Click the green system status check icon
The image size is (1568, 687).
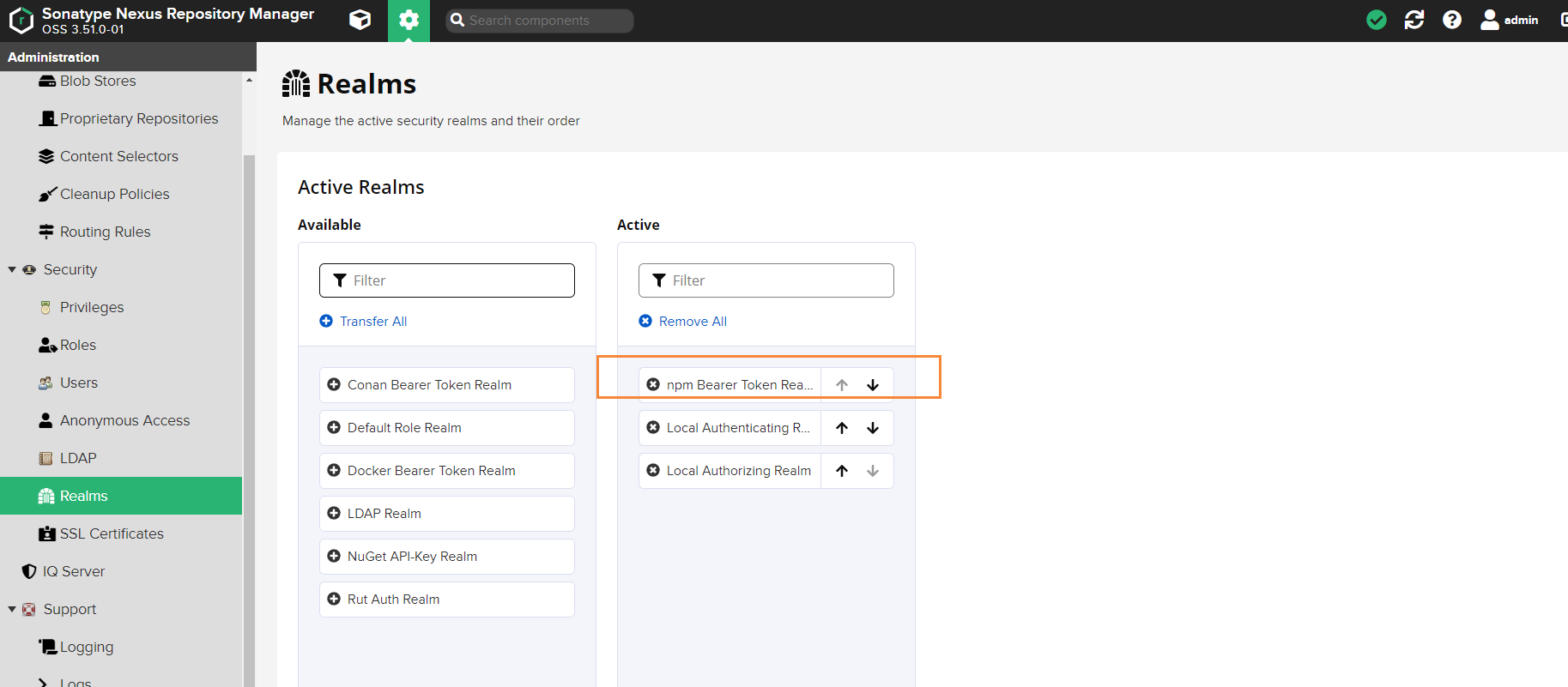(x=1377, y=20)
